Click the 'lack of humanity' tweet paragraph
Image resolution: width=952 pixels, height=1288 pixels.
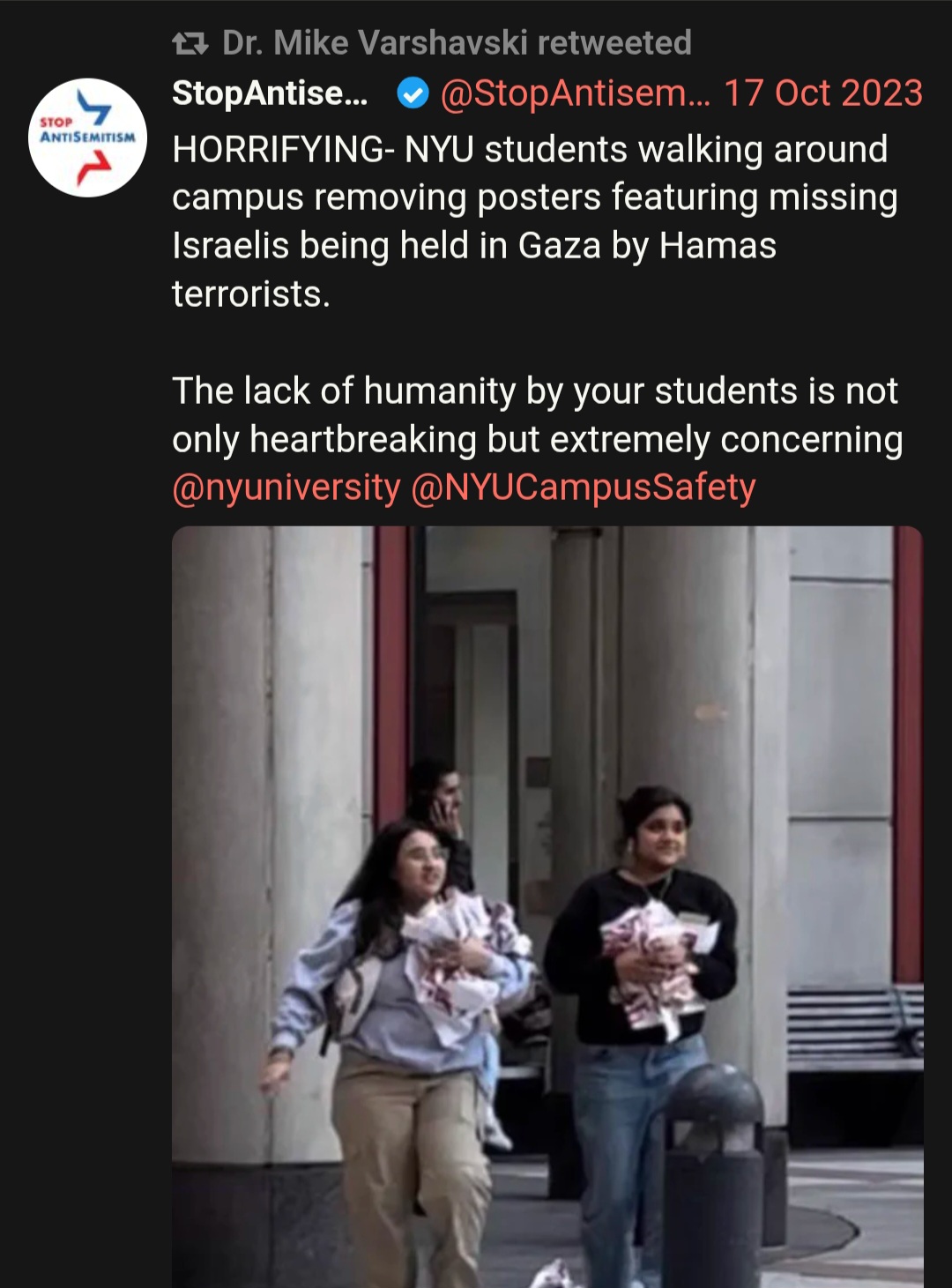click(537, 414)
